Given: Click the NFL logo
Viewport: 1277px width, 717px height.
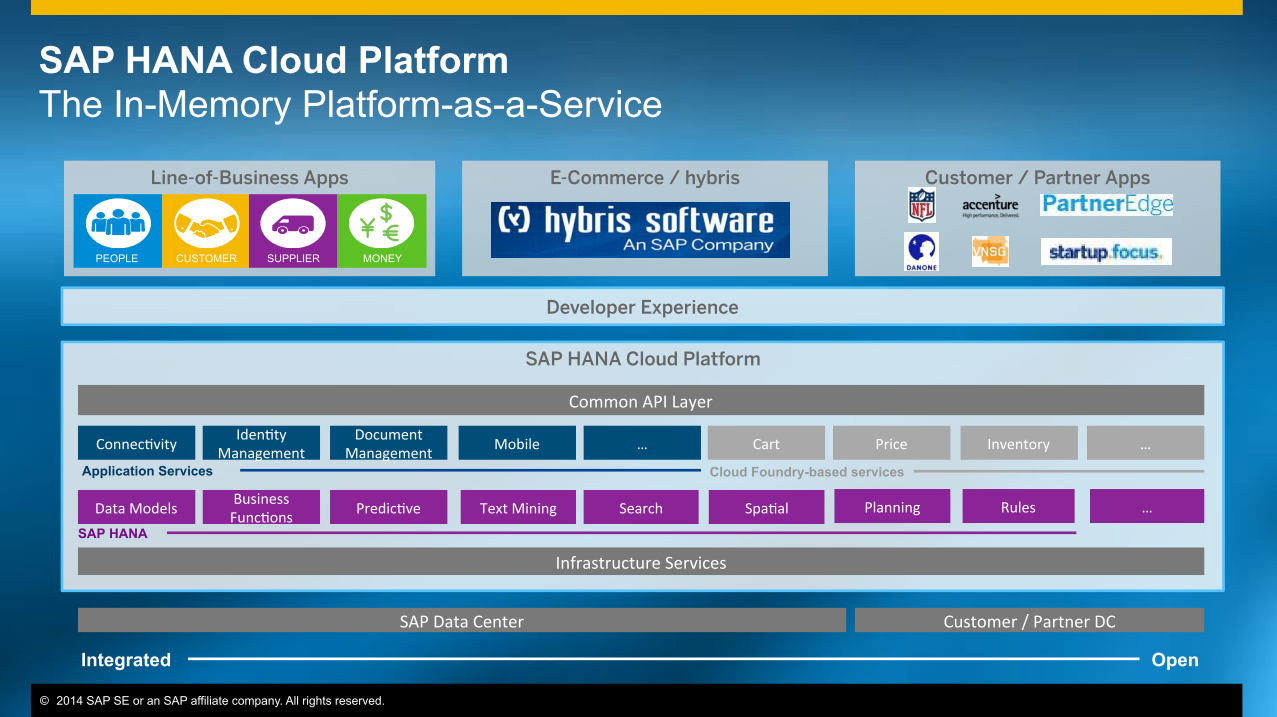Looking at the screenshot, I should pos(921,204).
